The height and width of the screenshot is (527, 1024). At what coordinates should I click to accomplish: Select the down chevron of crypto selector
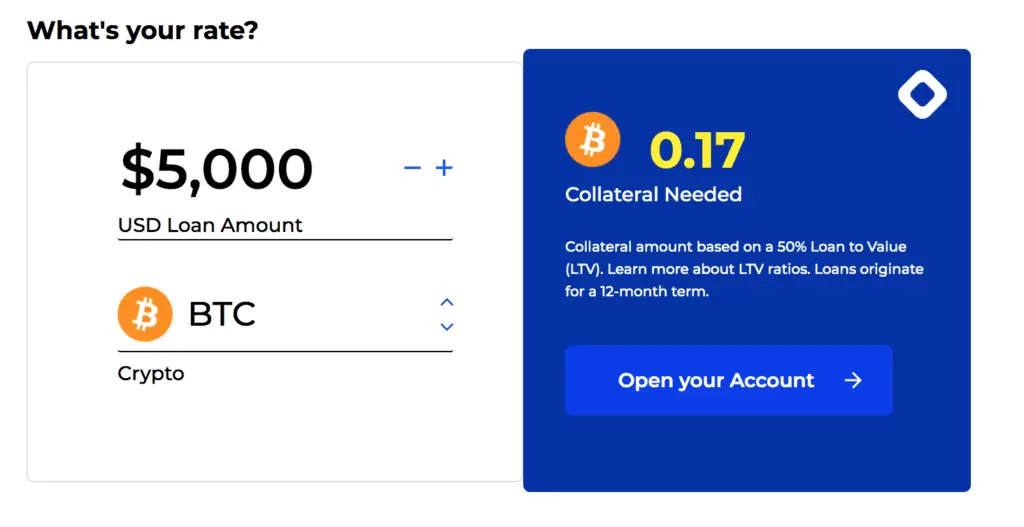pos(447,327)
